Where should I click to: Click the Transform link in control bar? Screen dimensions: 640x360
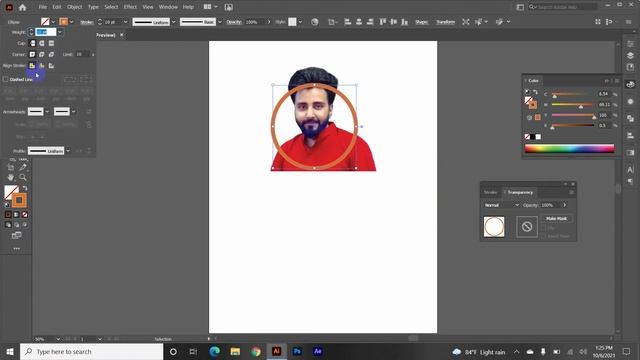coord(445,22)
